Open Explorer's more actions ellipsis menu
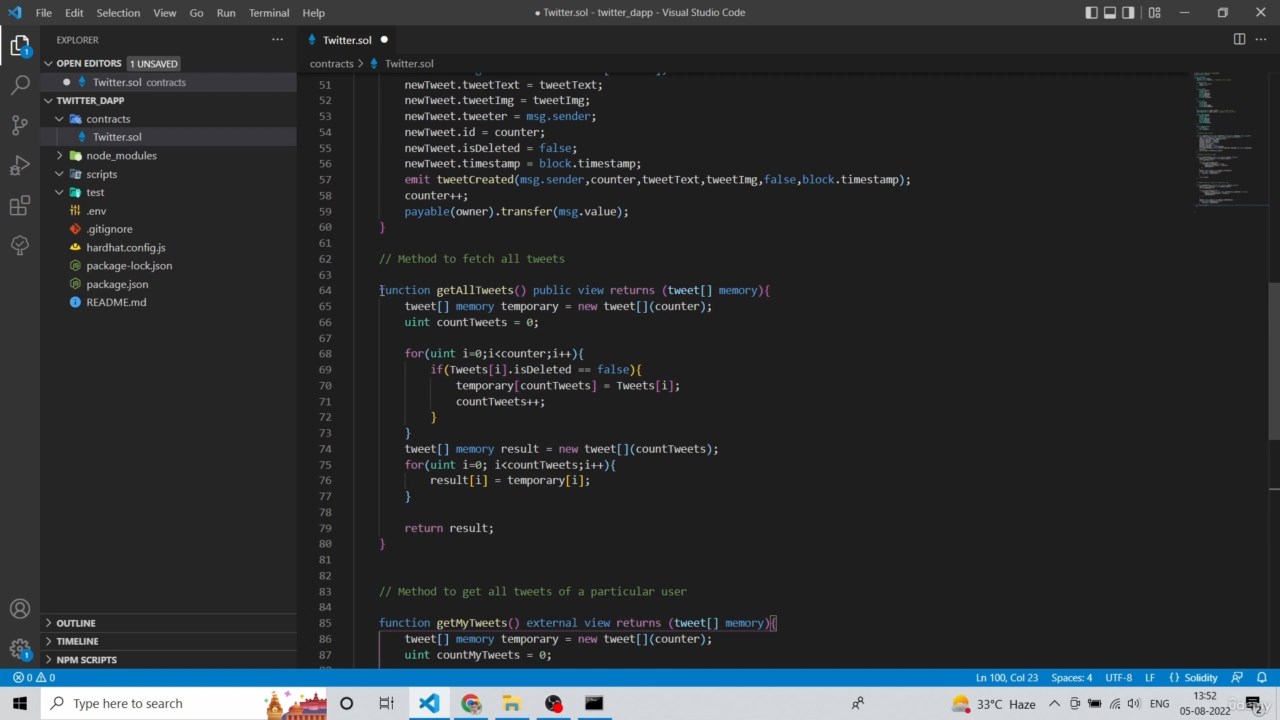This screenshot has width=1280, height=720. coord(278,40)
